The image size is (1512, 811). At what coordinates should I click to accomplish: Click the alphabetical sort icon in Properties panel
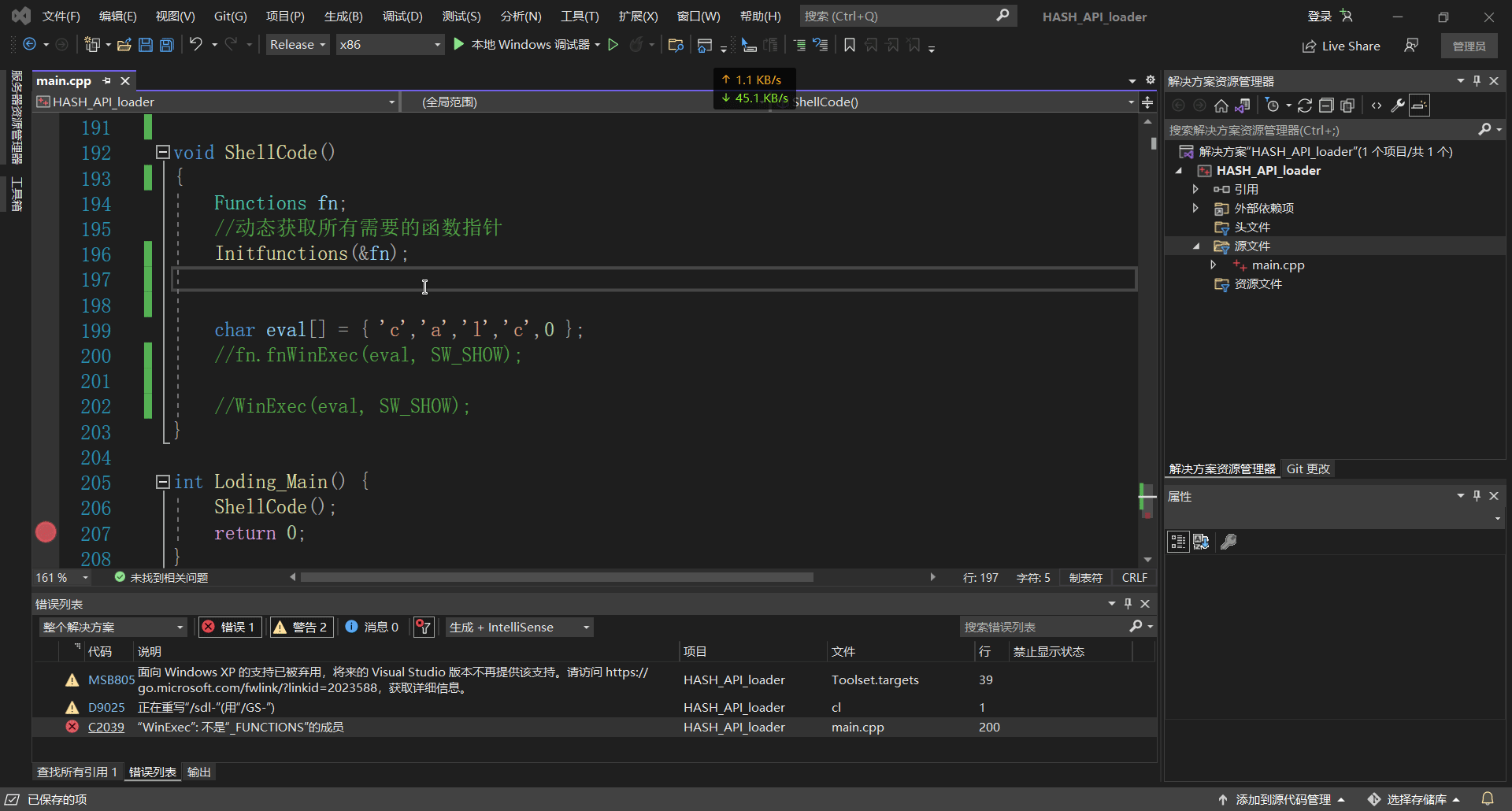[1201, 542]
